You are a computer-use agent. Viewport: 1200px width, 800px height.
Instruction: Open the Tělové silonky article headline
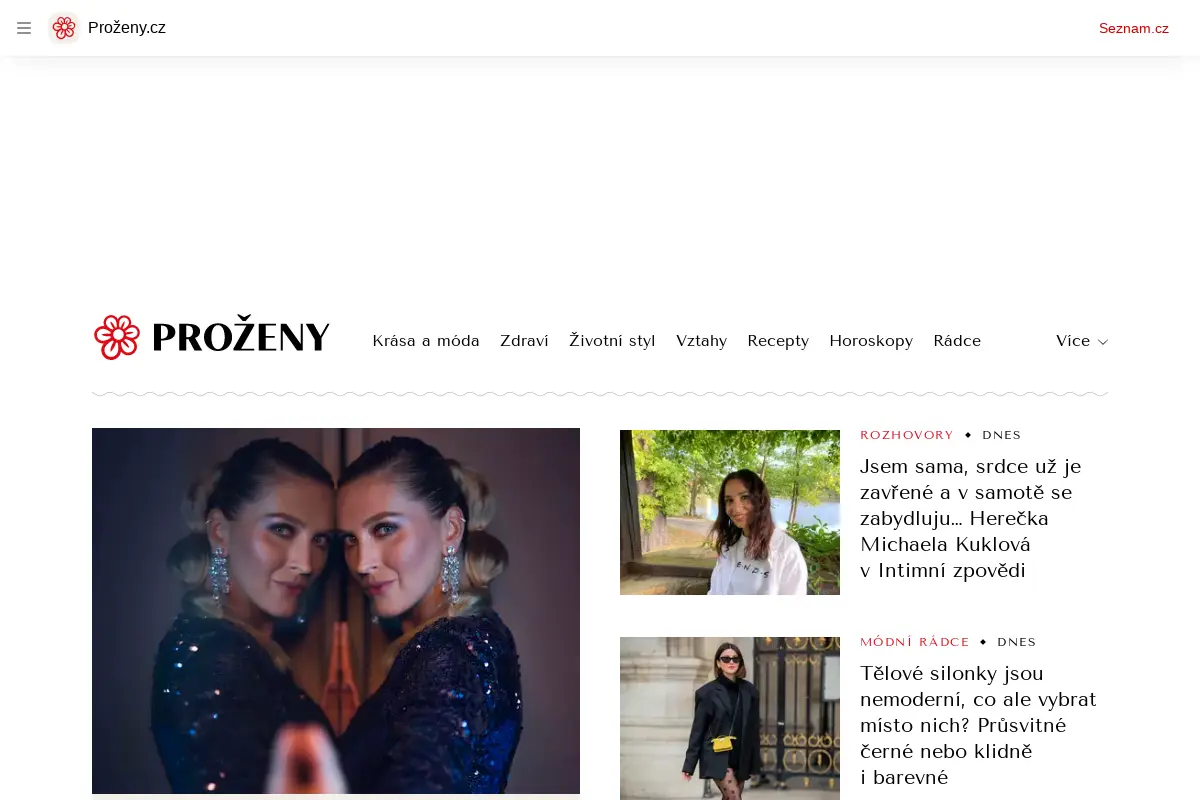coord(978,725)
